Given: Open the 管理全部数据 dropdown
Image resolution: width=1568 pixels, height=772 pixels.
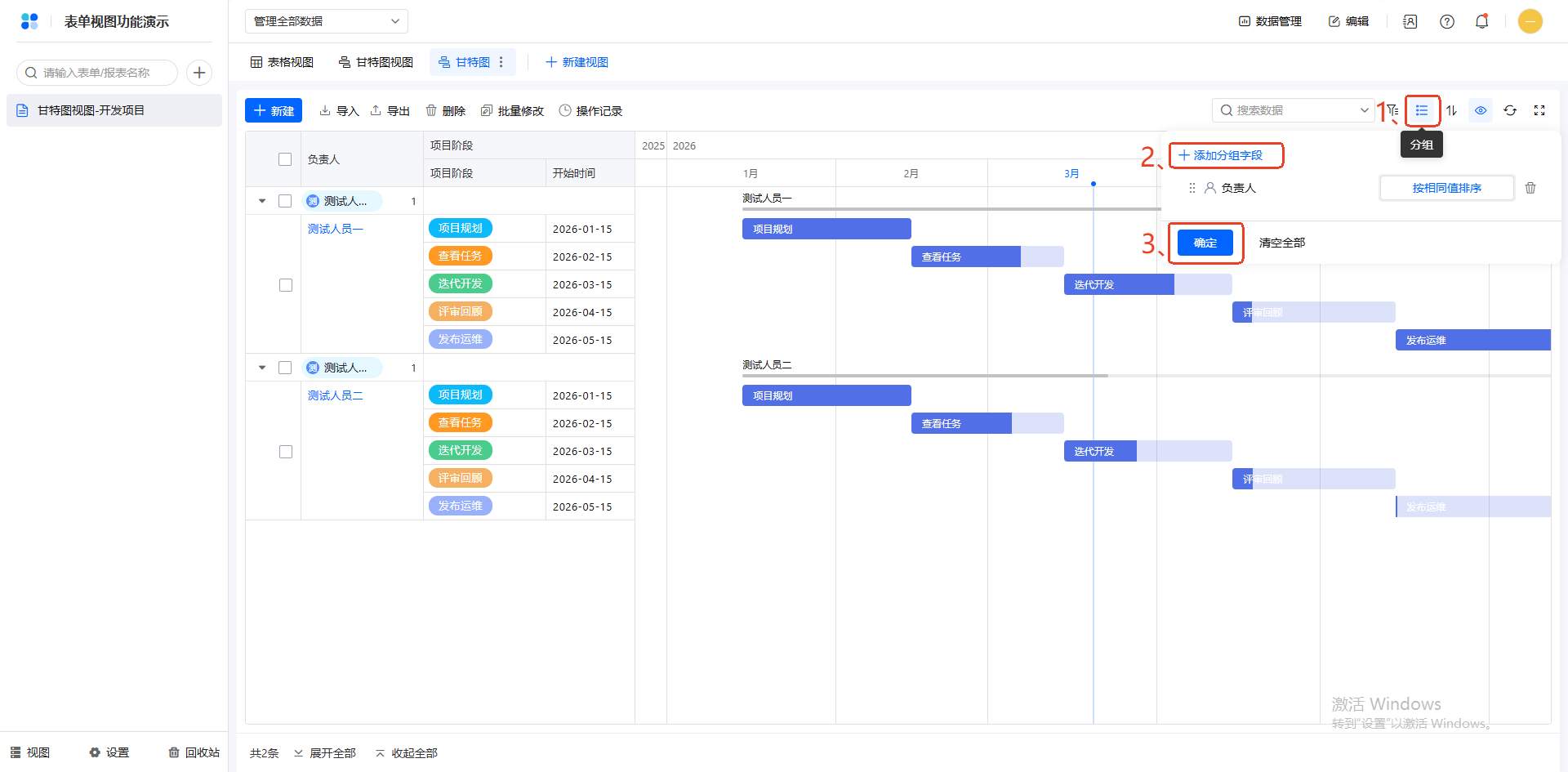Looking at the screenshot, I should (326, 21).
